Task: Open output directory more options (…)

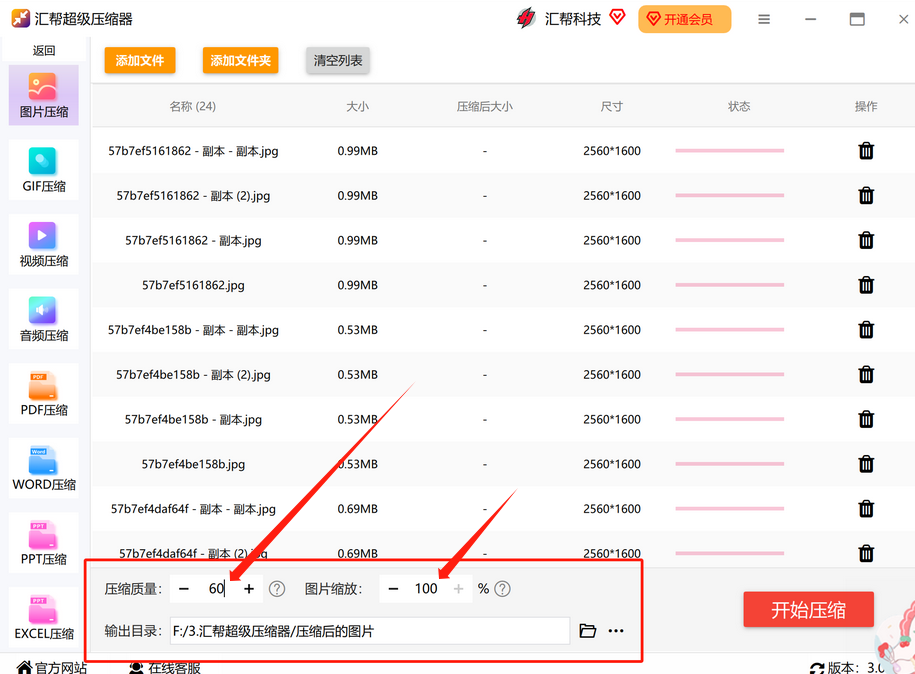Action: click(x=616, y=631)
